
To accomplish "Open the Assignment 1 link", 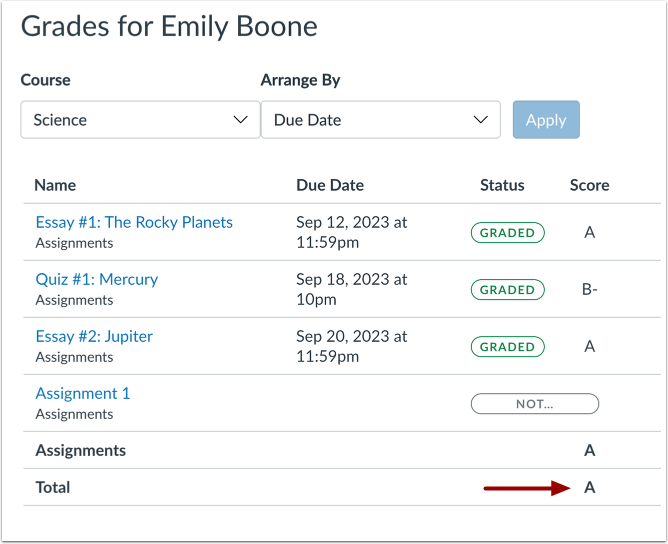I will pyautogui.click(x=83, y=393).
